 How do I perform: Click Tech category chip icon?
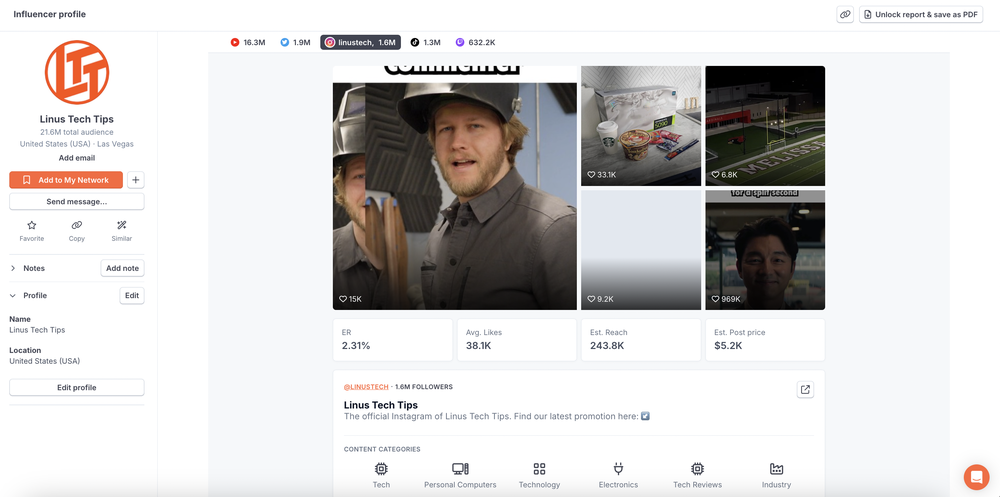tap(381, 470)
